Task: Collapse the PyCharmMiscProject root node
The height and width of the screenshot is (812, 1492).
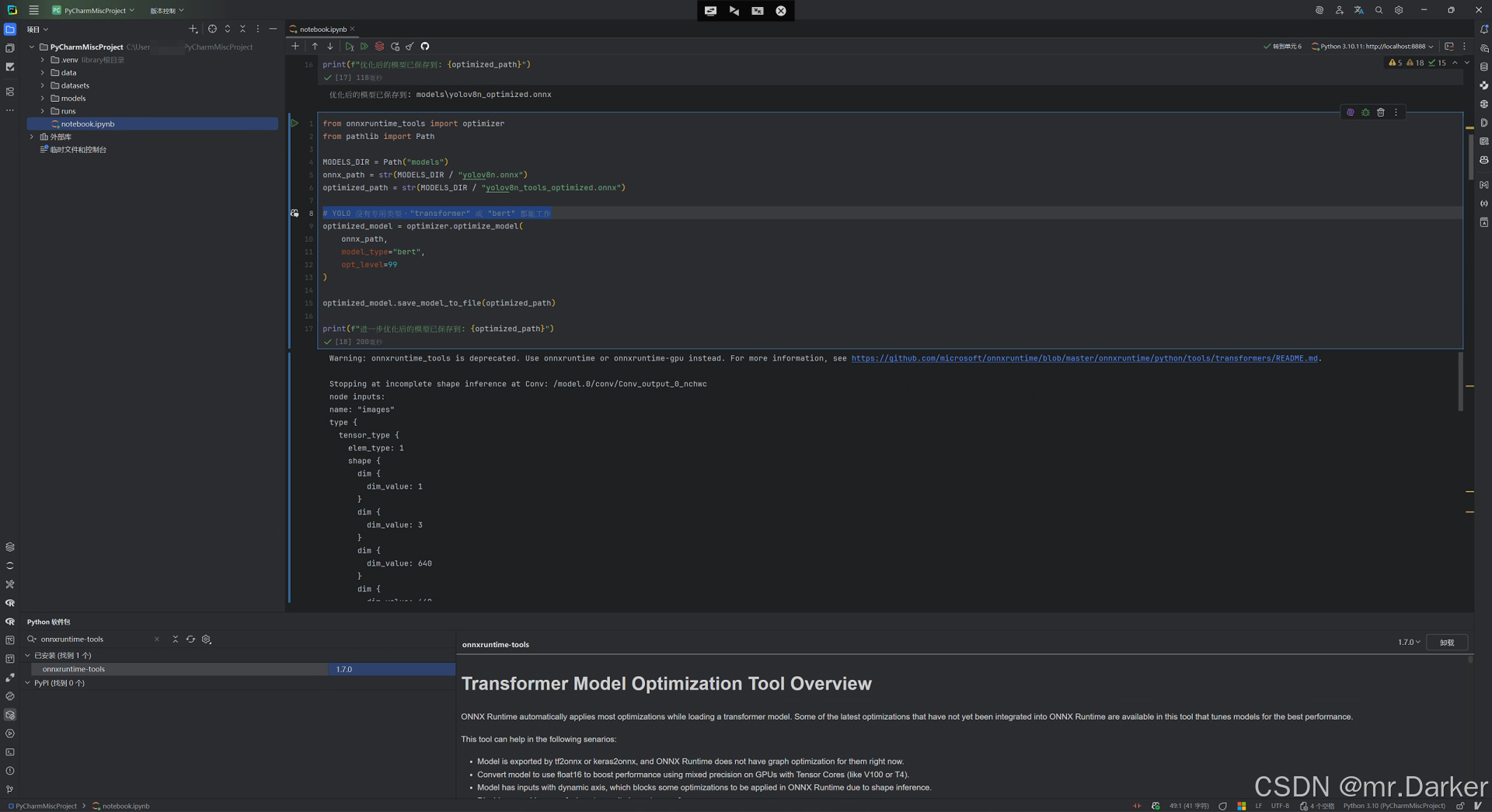Action: [x=32, y=47]
